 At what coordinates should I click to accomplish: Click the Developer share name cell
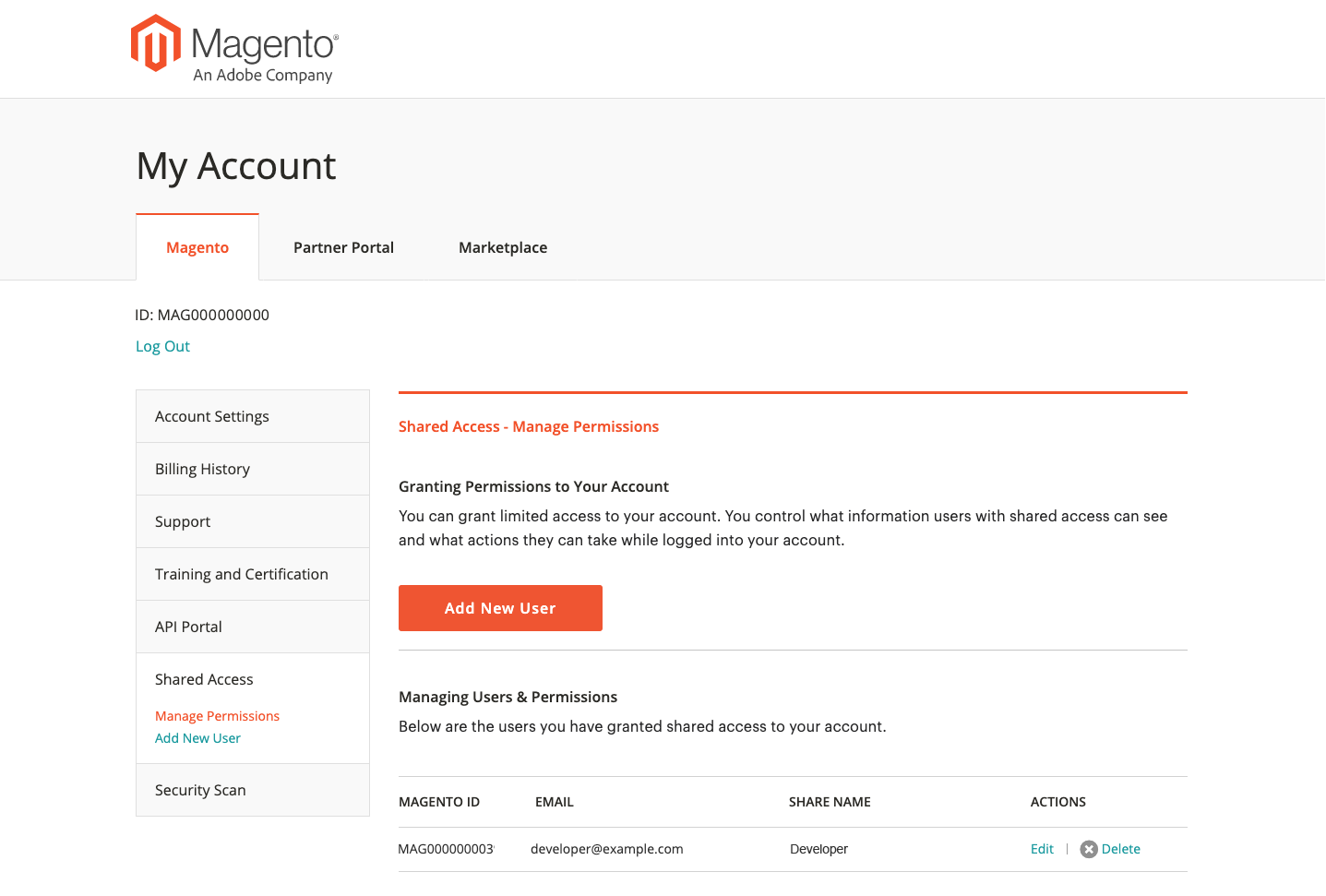(818, 849)
